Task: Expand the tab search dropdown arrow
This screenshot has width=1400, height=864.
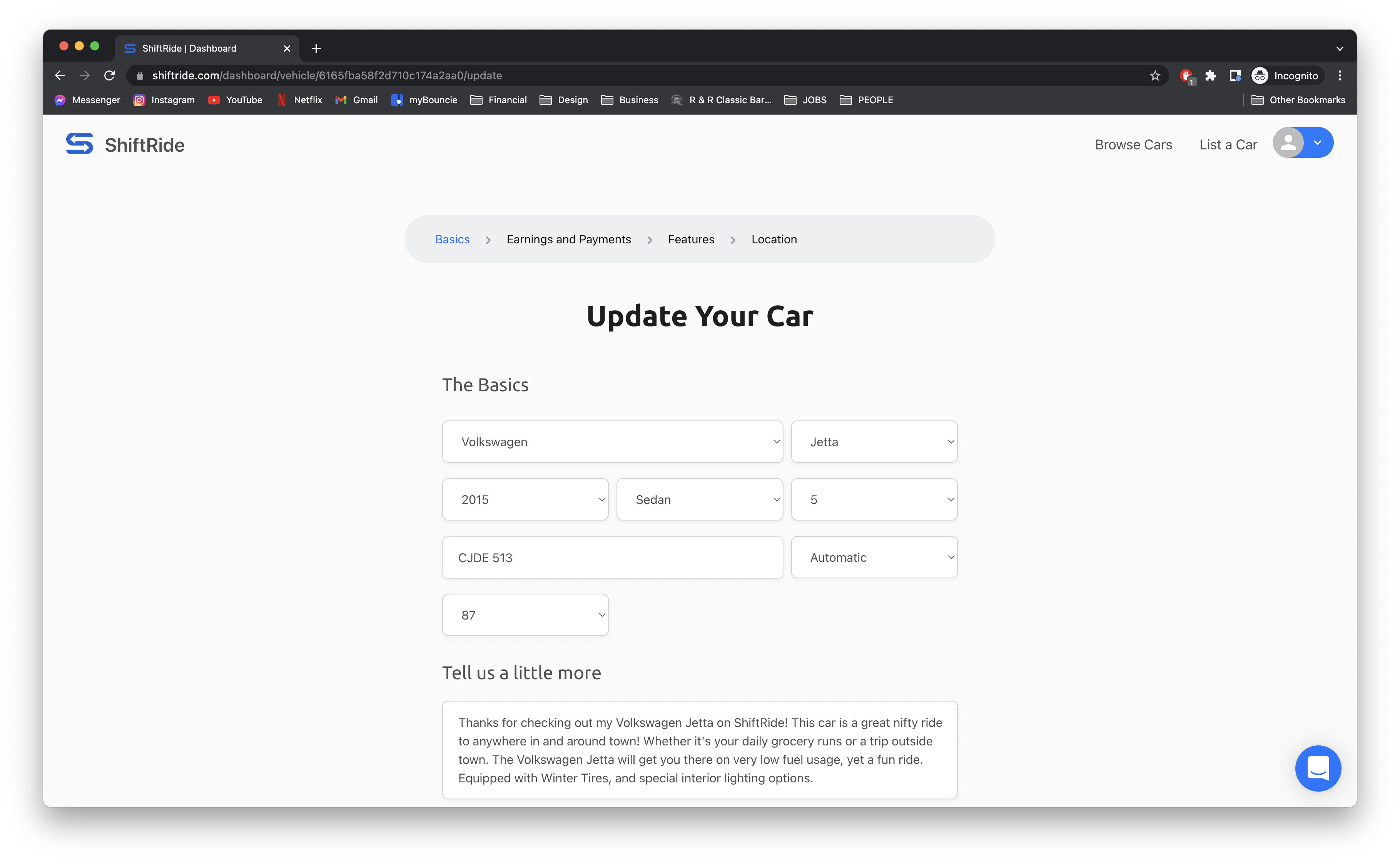Action: click(x=1340, y=49)
